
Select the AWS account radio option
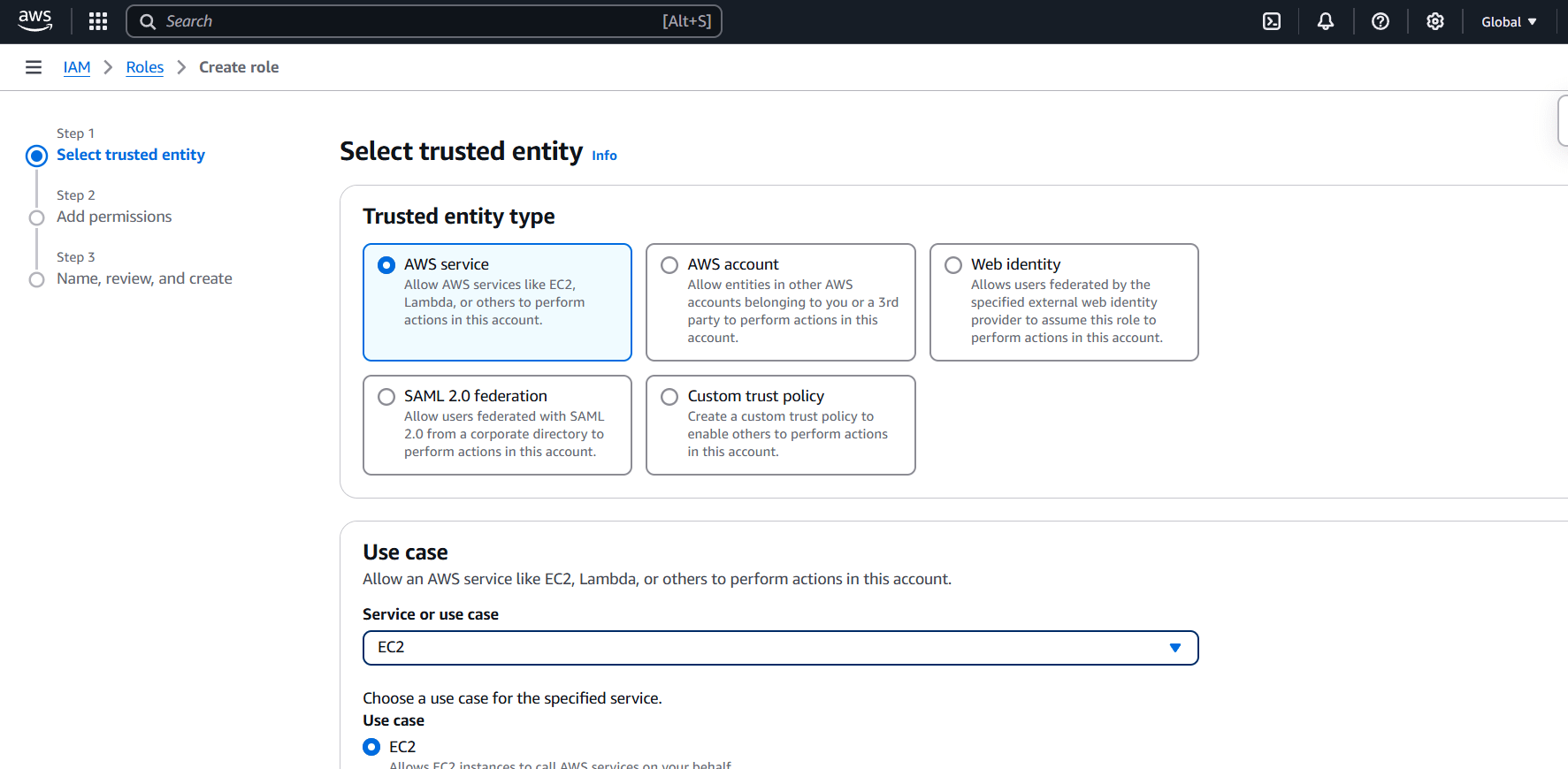(x=669, y=265)
